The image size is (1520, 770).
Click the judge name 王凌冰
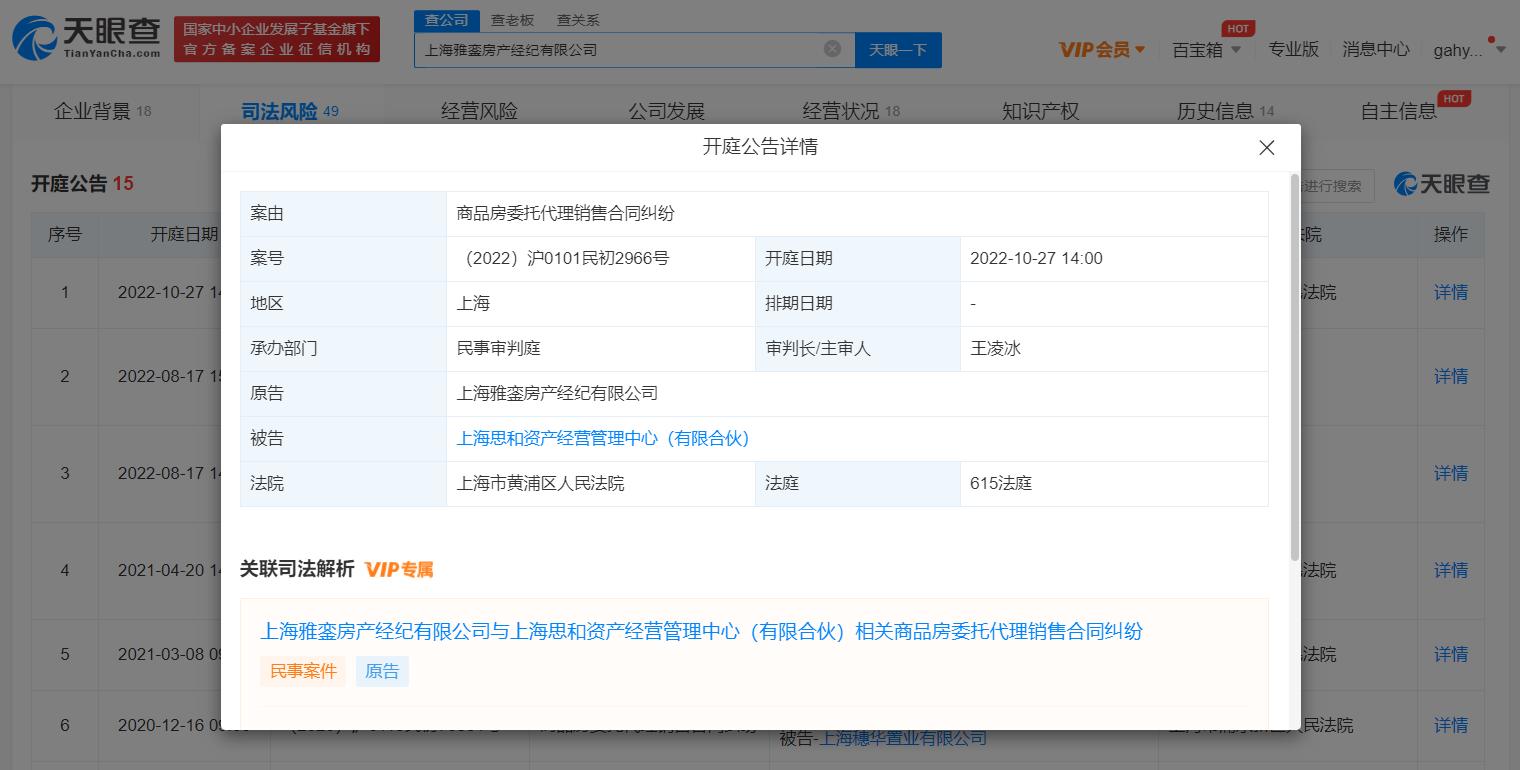click(x=995, y=348)
